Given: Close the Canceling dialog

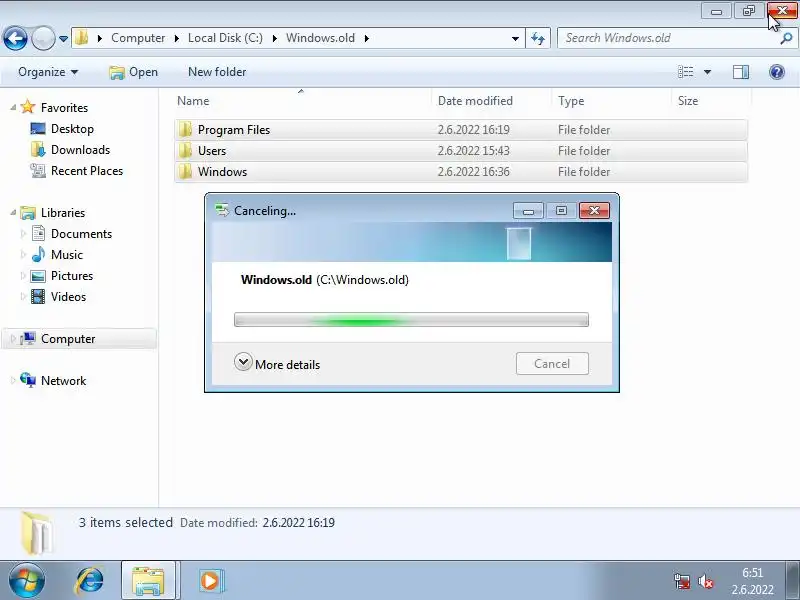Looking at the screenshot, I should [x=594, y=211].
